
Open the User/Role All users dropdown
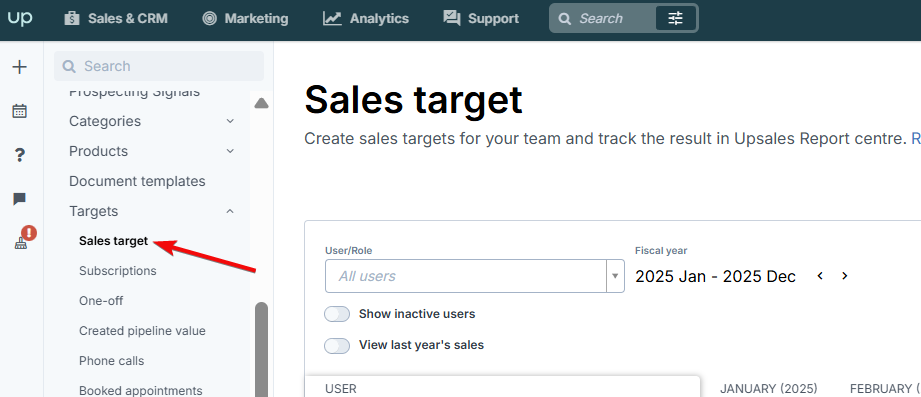tap(475, 276)
